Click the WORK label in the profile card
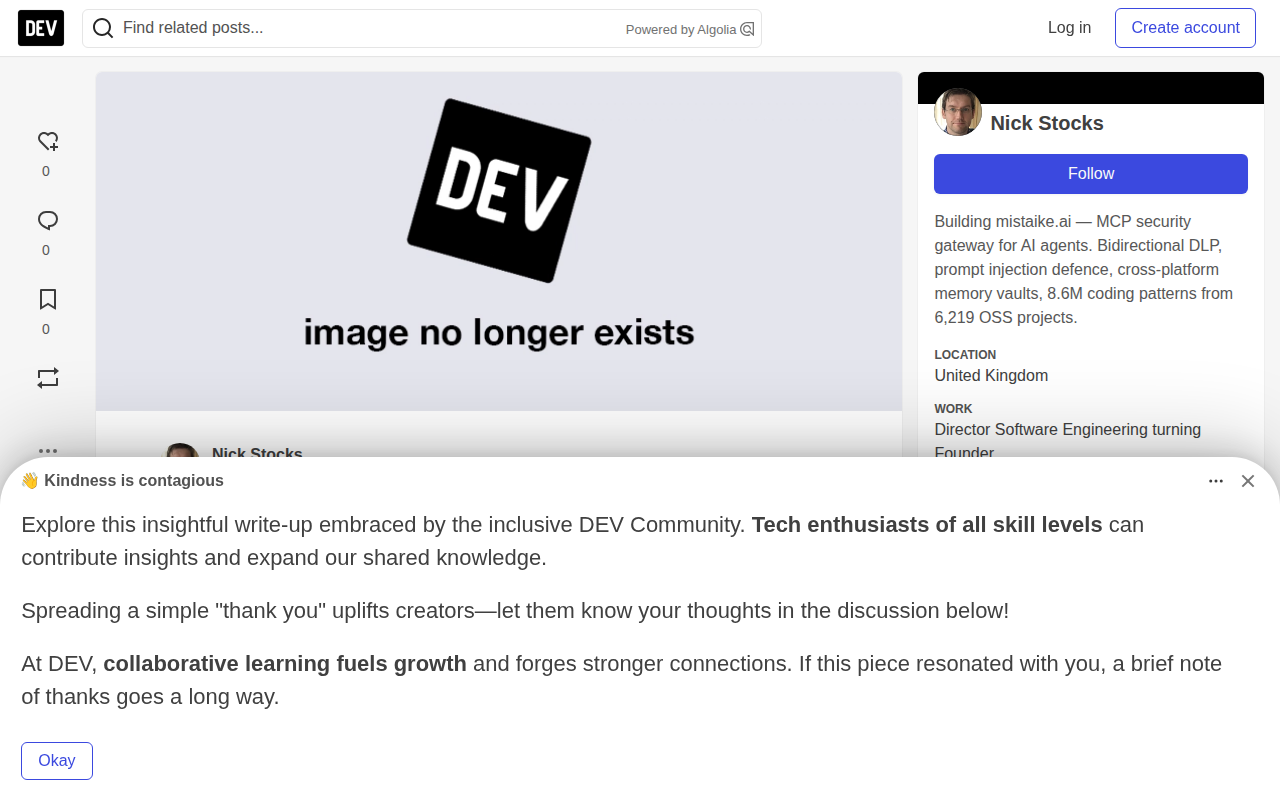 pyautogui.click(x=953, y=409)
